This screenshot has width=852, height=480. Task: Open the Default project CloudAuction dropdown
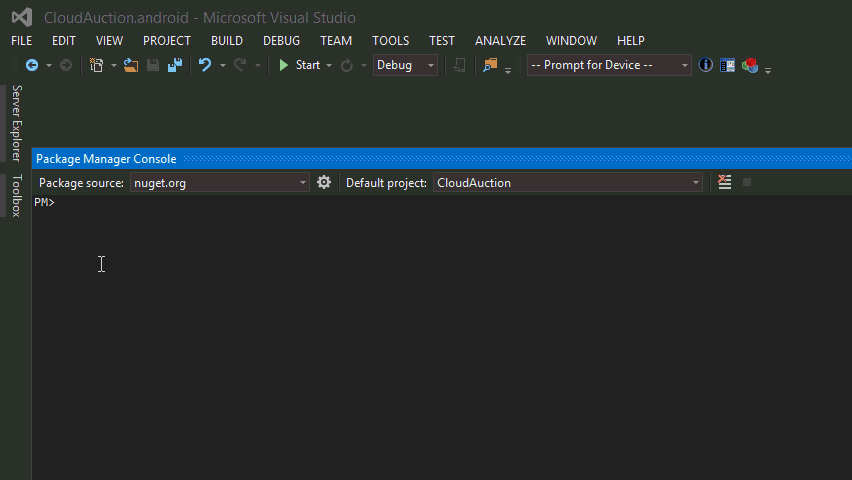[568, 183]
